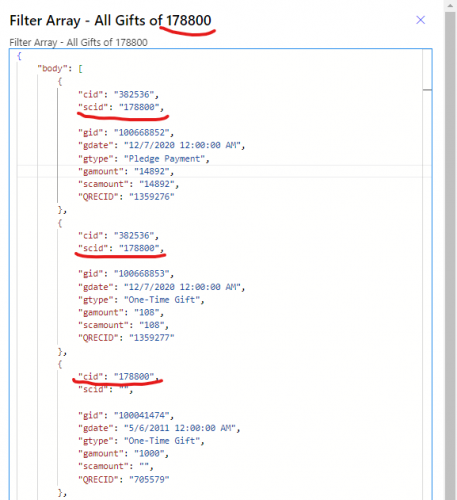The height and width of the screenshot is (500, 457).
Task: Click the gamount "108" line
Action: (121, 312)
